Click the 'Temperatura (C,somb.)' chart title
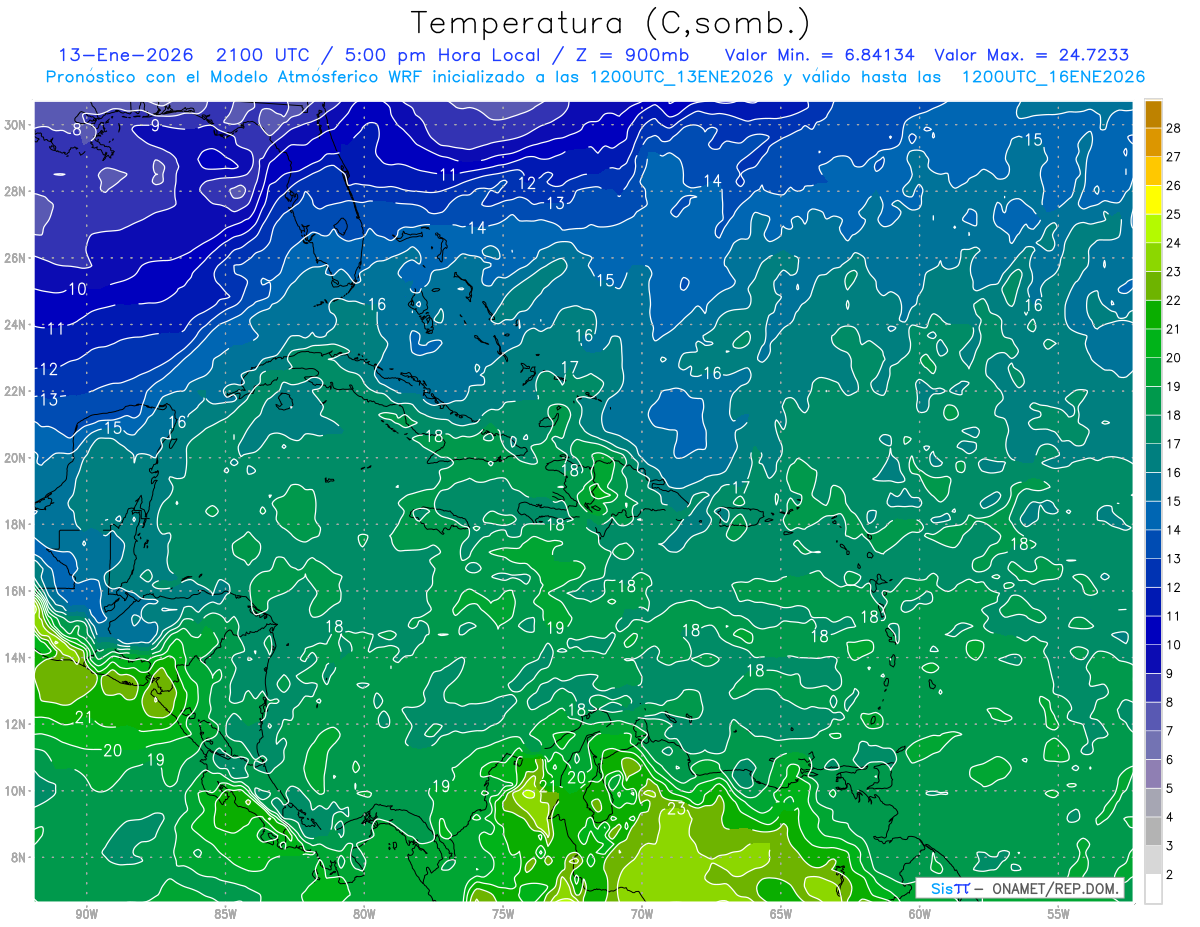The height and width of the screenshot is (927, 1200). (x=611, y=24)
